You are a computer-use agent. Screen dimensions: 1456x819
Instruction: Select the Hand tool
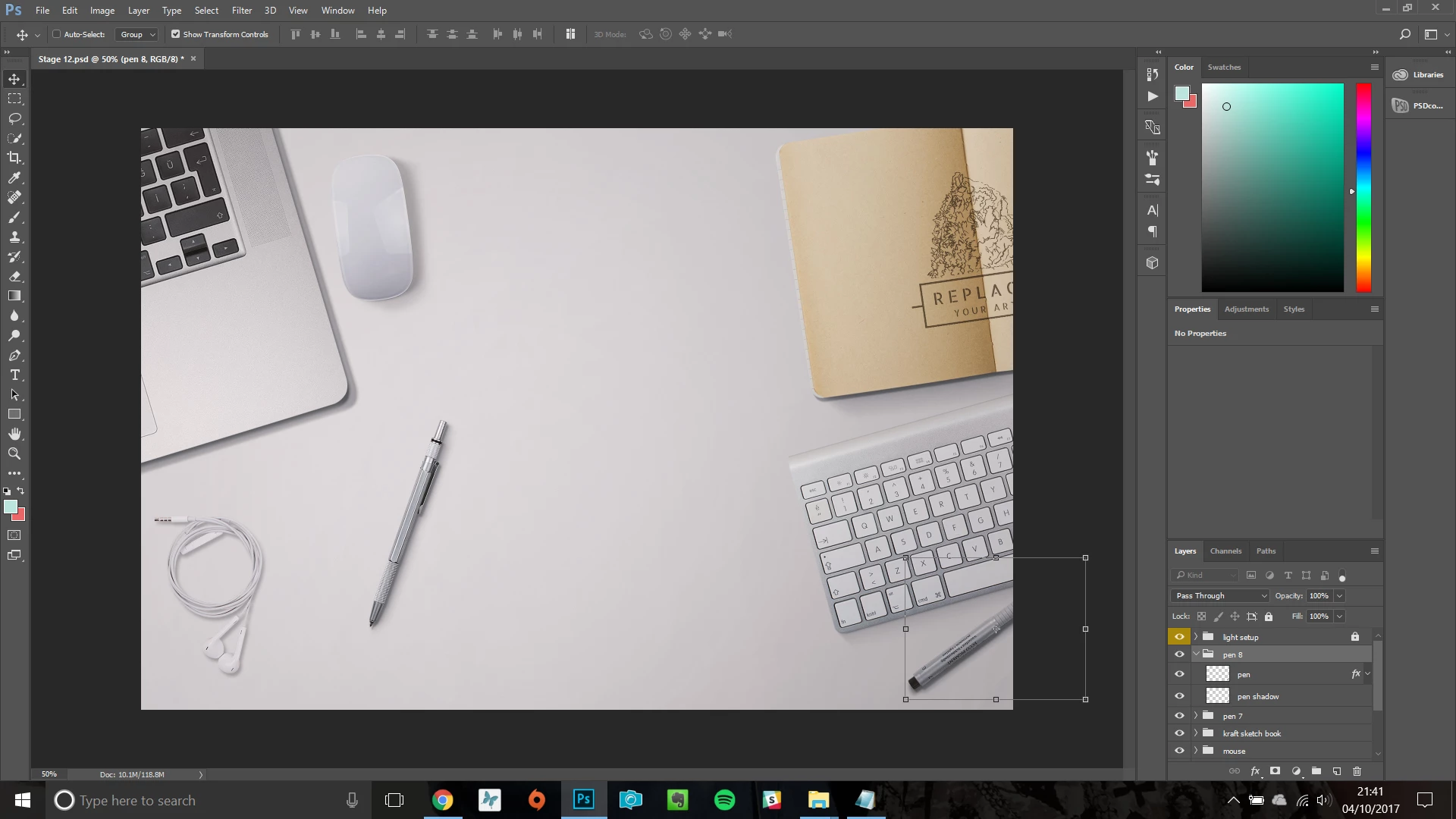[x=14, y=434]
